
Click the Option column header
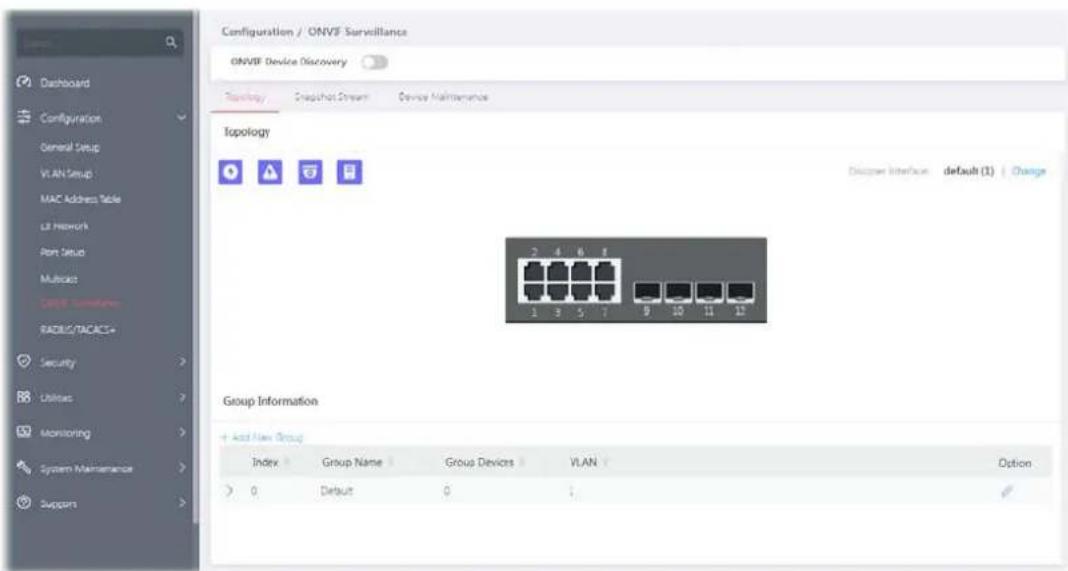coord(1014,463)
